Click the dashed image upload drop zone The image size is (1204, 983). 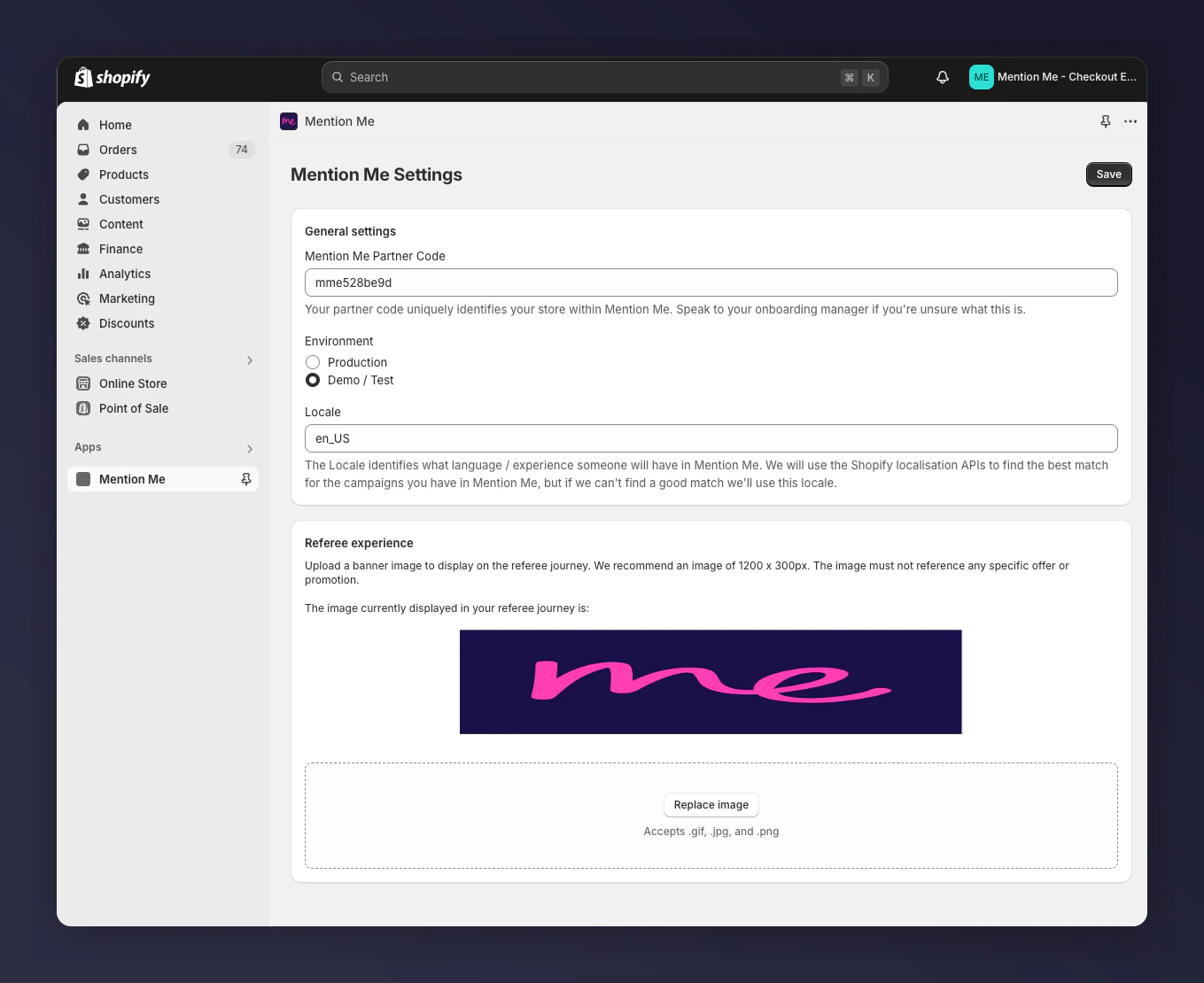711,816
